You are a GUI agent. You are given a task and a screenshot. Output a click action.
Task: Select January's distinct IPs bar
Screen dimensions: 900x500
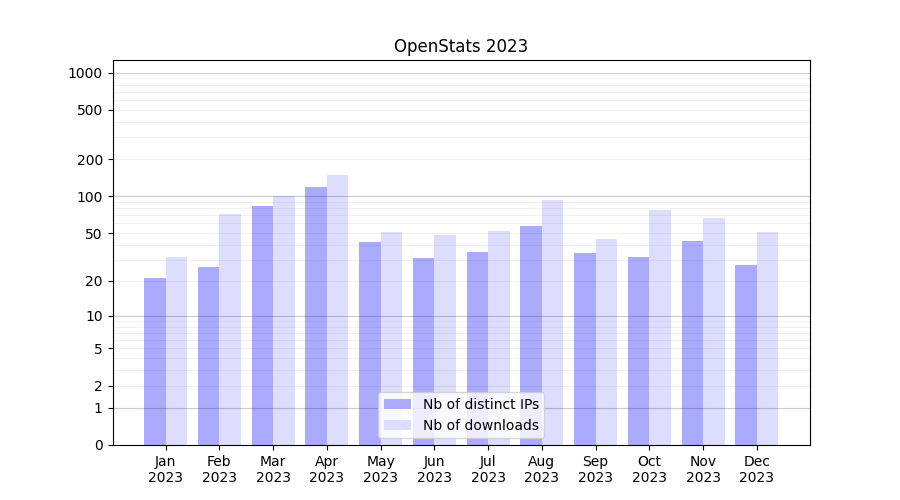[x=155, y=361]
